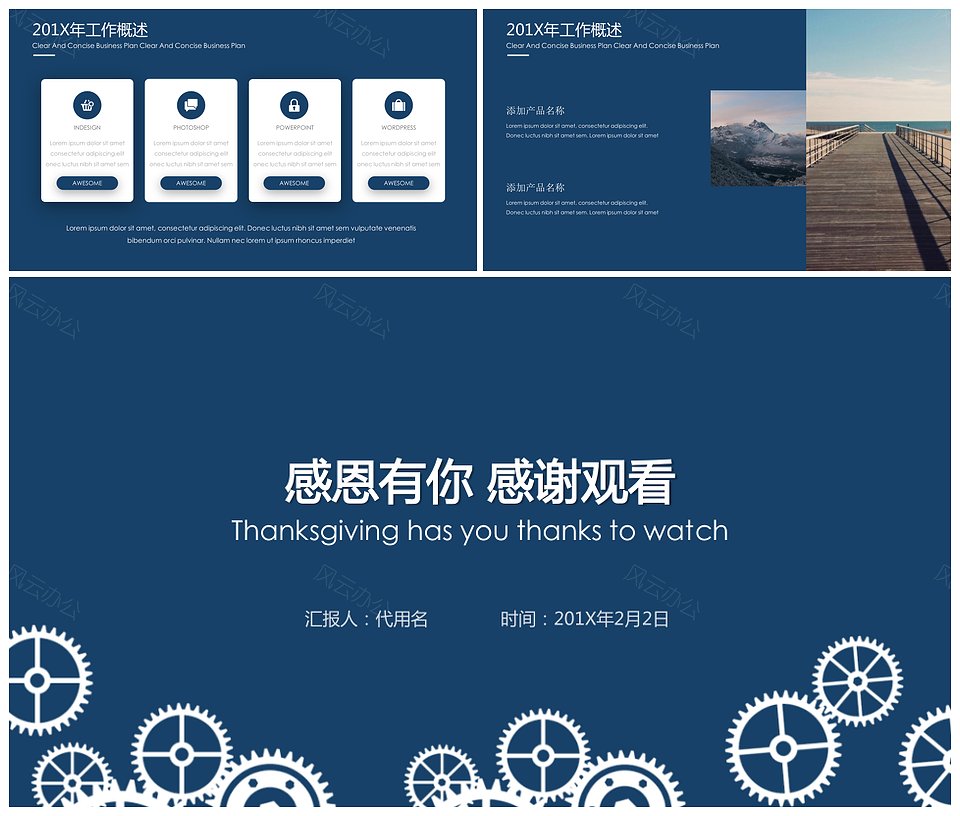Click the English subtitle under the photo slide title

click(613, 45)
